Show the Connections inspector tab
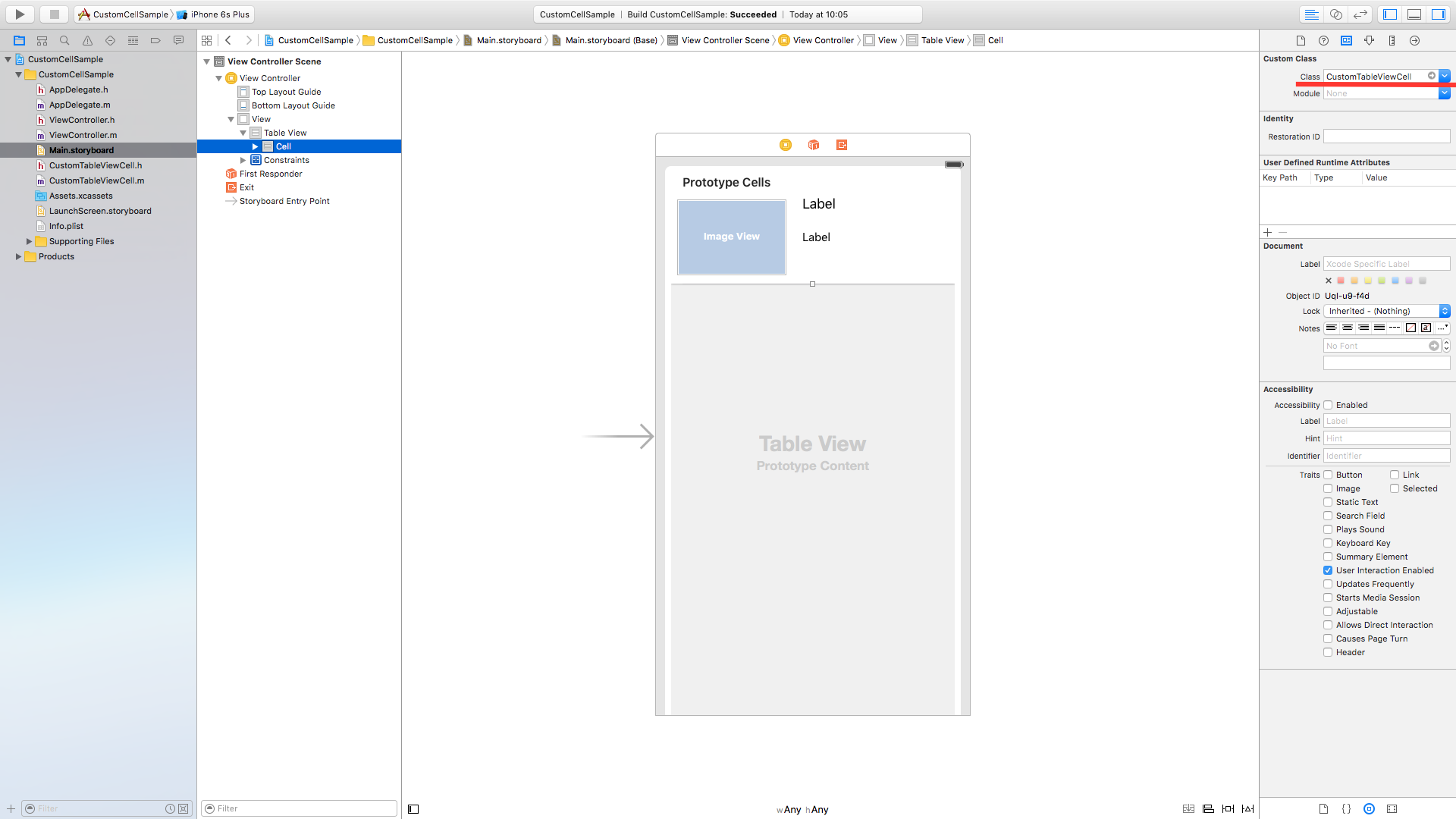The image size is (1456, 819). click(1414, 41)
